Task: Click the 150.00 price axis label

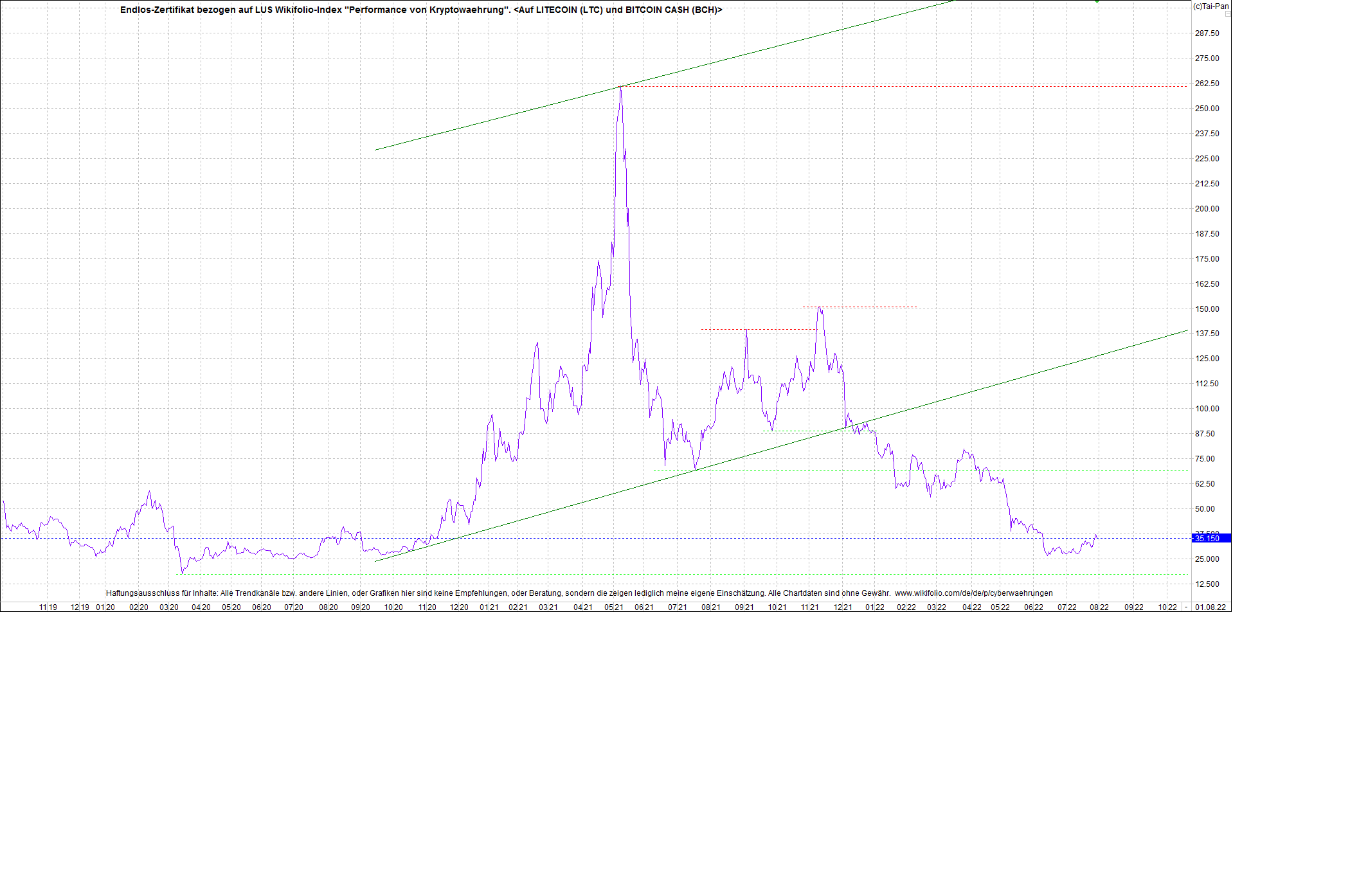Action: pyautogui.click(x=1207, y=309)
